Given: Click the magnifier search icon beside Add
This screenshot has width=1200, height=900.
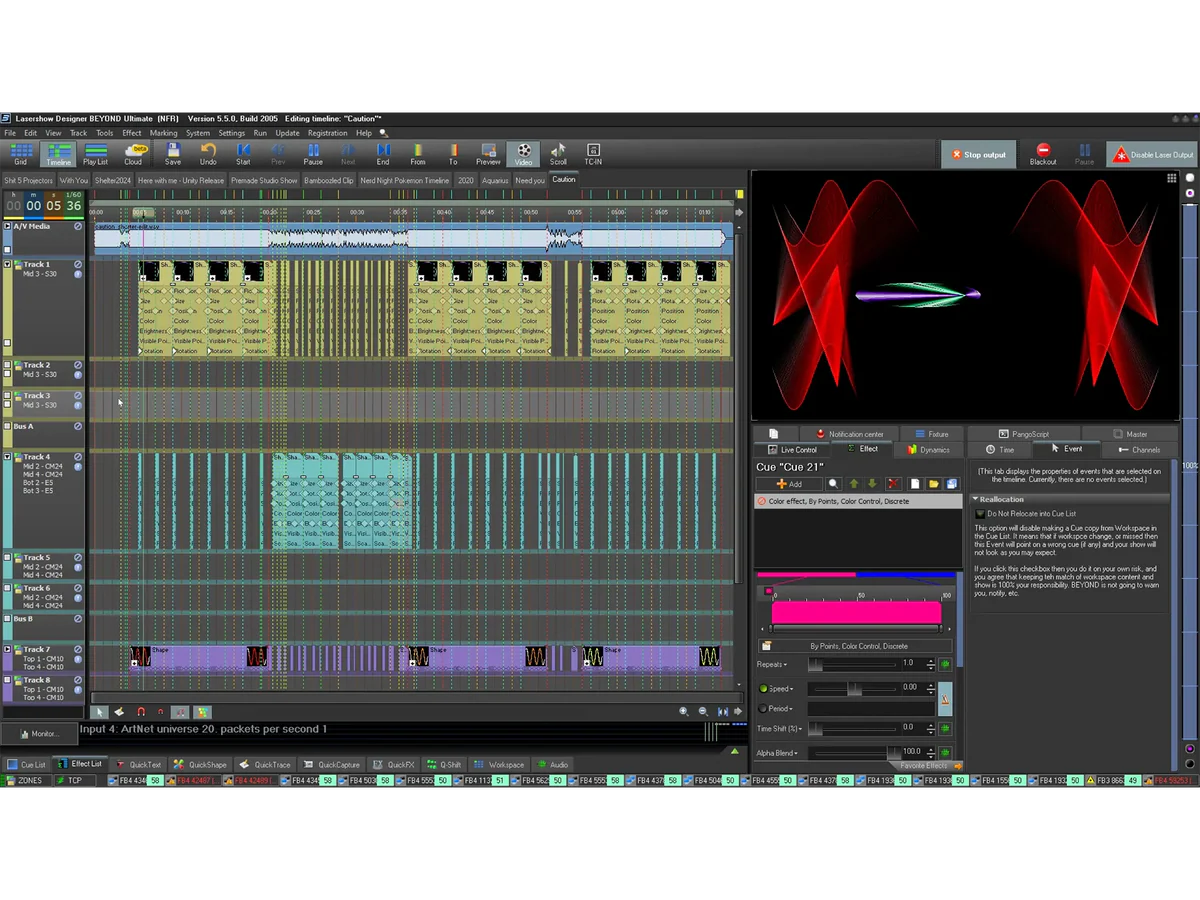Looking at the screenshot, I should click(832, 484).
